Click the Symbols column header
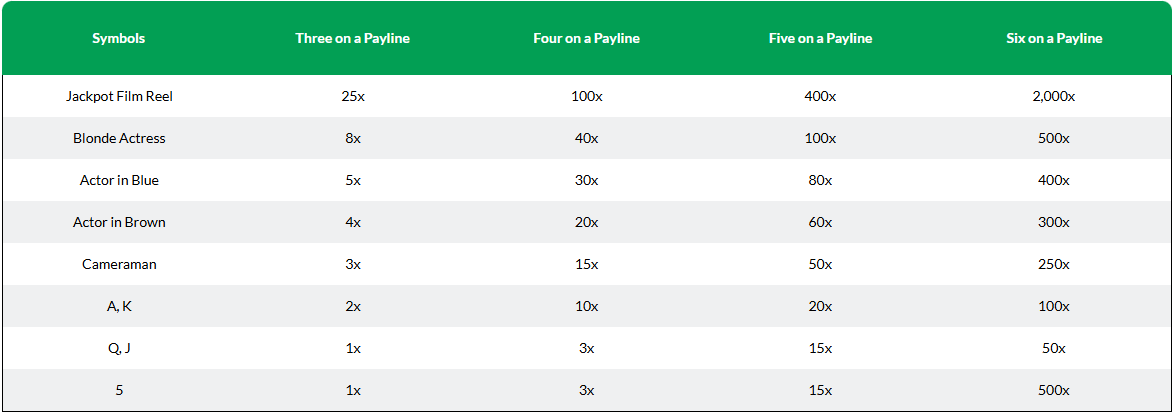The width and height of the screenshot is (1175, 415). coord(118,38)
